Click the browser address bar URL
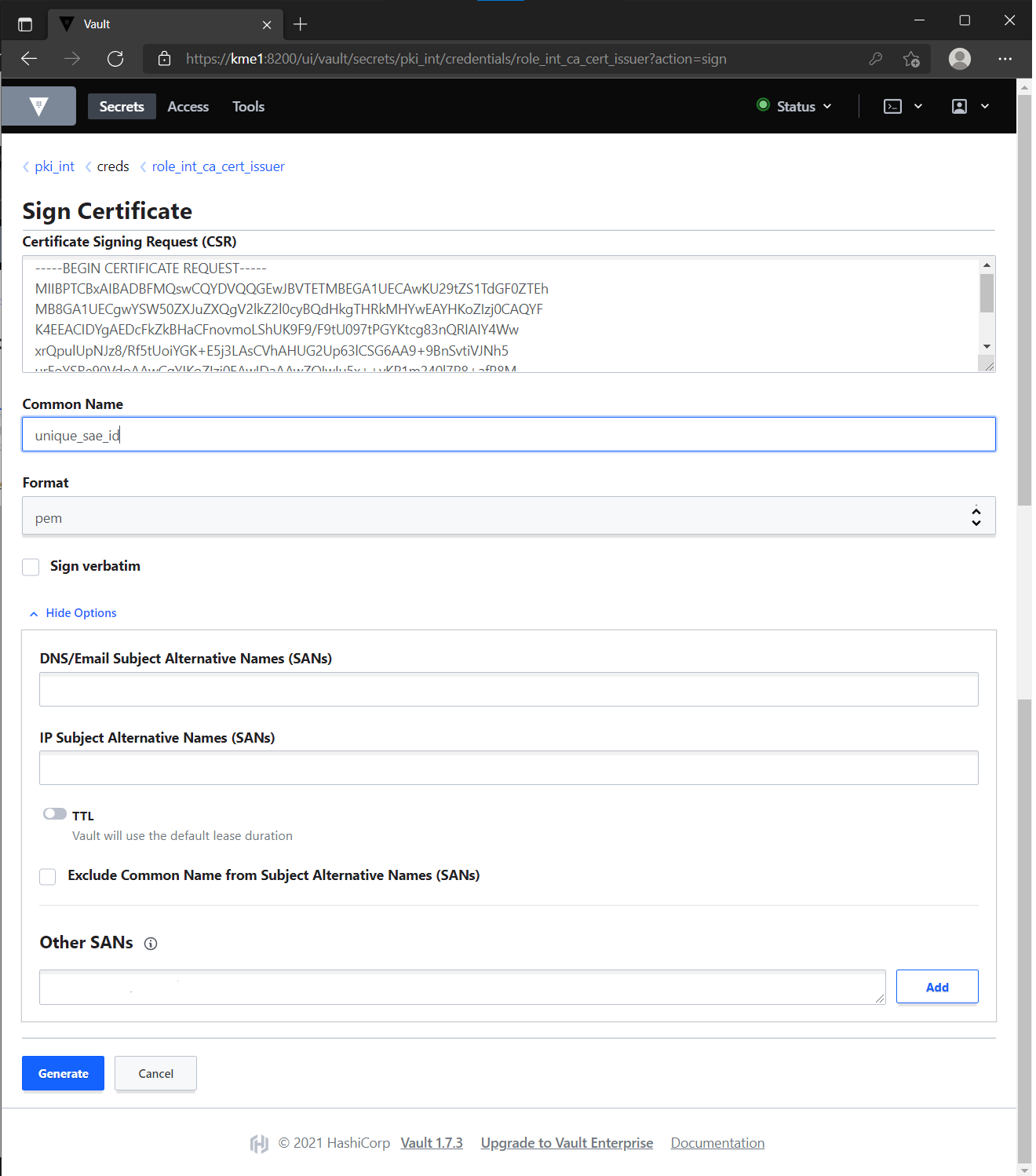The width and height of the screenshot is (1036, 1176). click(x=456, y=59)
